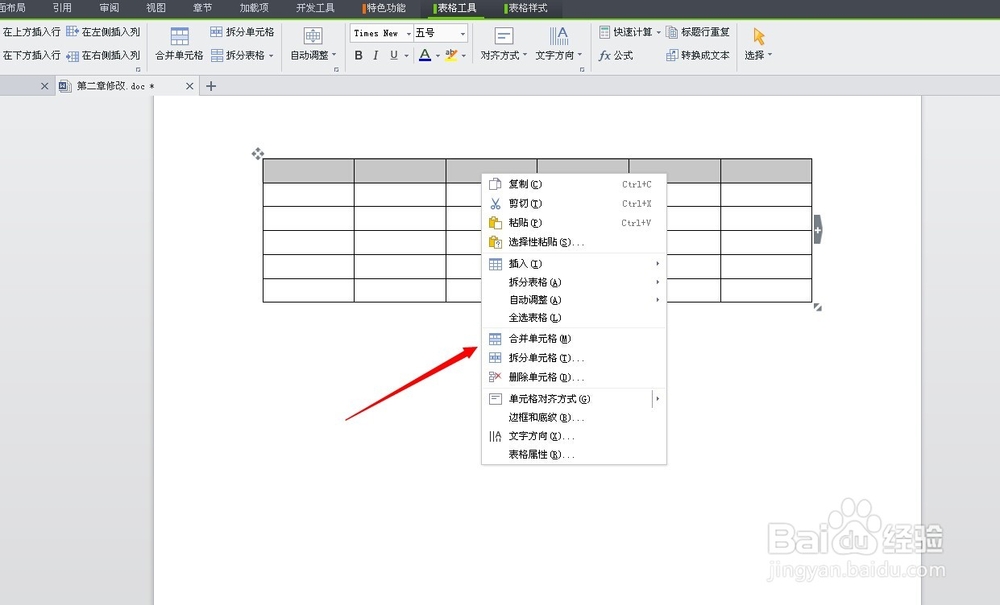Click table resize handle at corner
The width and height of the screenshot is (1000, 605).
(818, 307)
